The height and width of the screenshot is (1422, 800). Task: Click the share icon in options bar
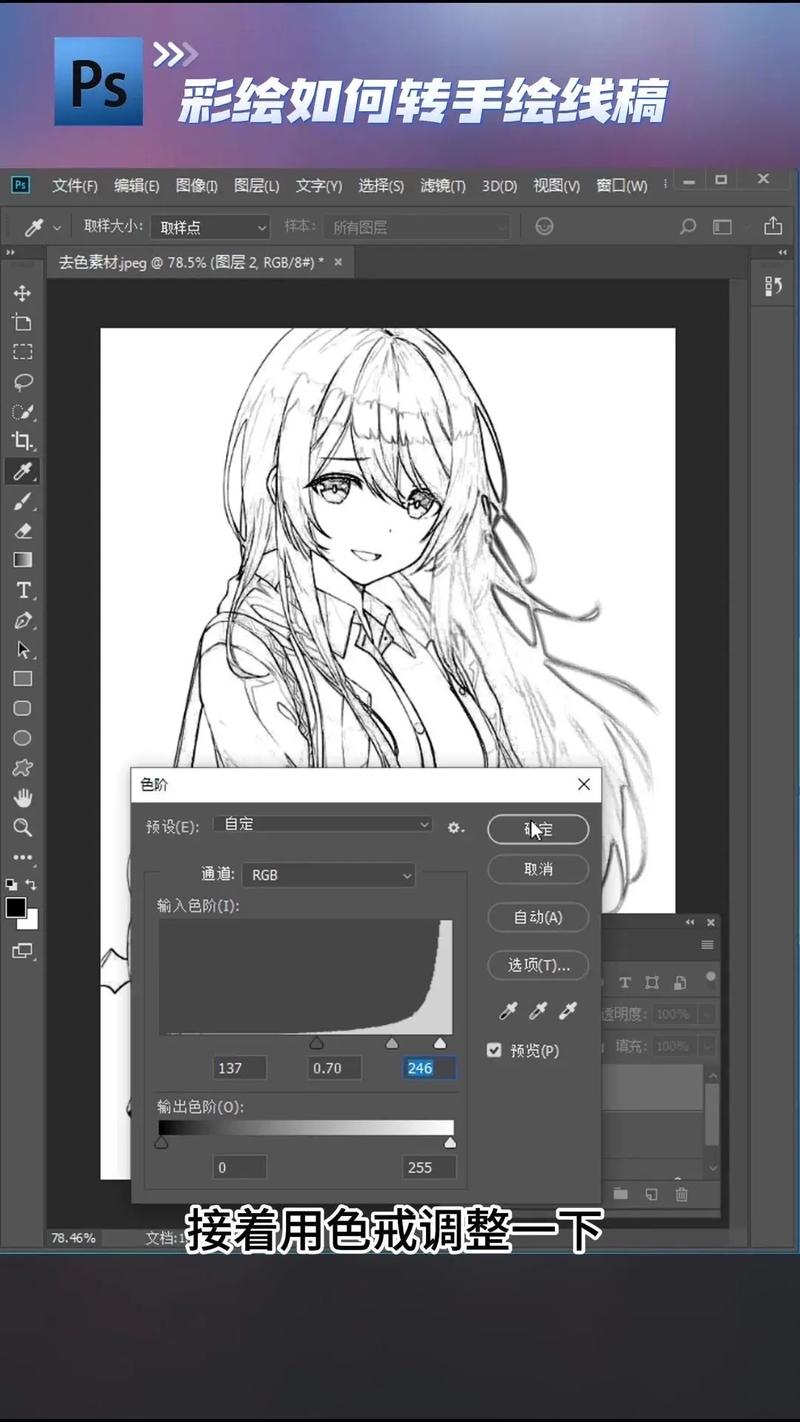(x=772, y=226)
